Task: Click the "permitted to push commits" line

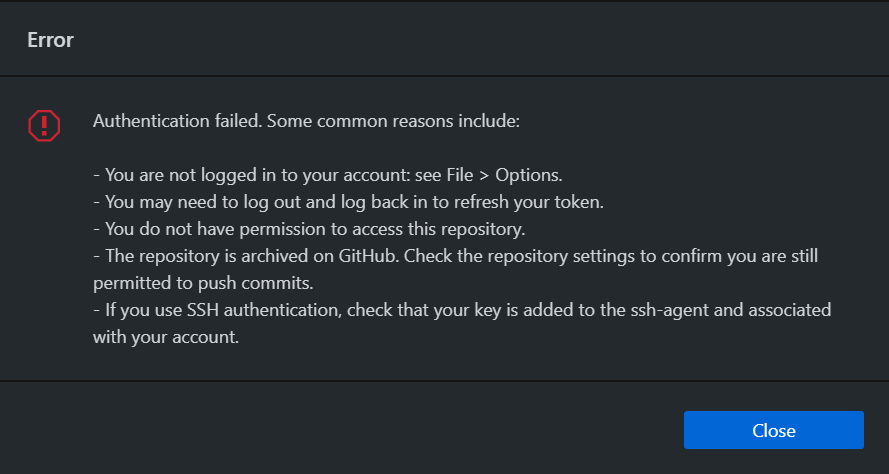Action: [192, 284]
